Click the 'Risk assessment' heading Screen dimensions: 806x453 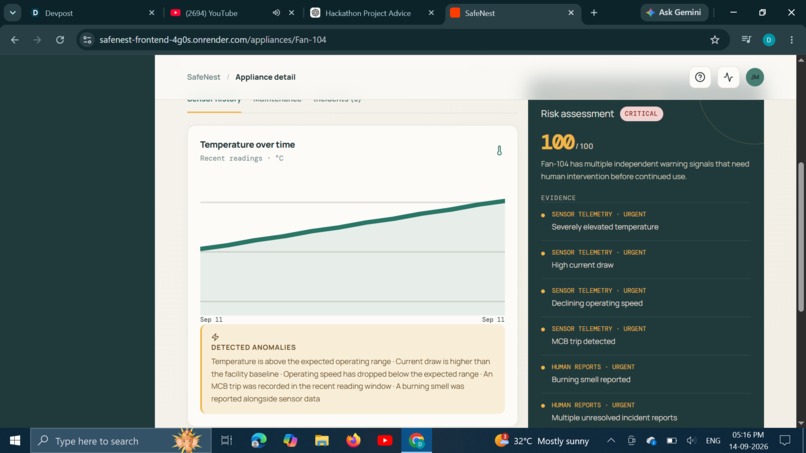coord(577,114)
